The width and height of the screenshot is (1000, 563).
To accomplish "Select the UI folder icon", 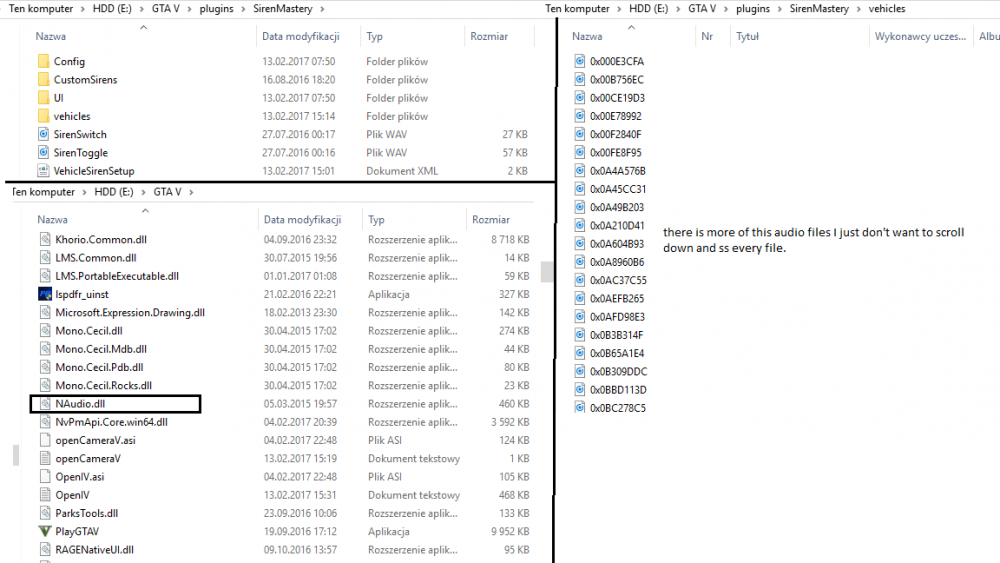I will click(x=43, y=98).
